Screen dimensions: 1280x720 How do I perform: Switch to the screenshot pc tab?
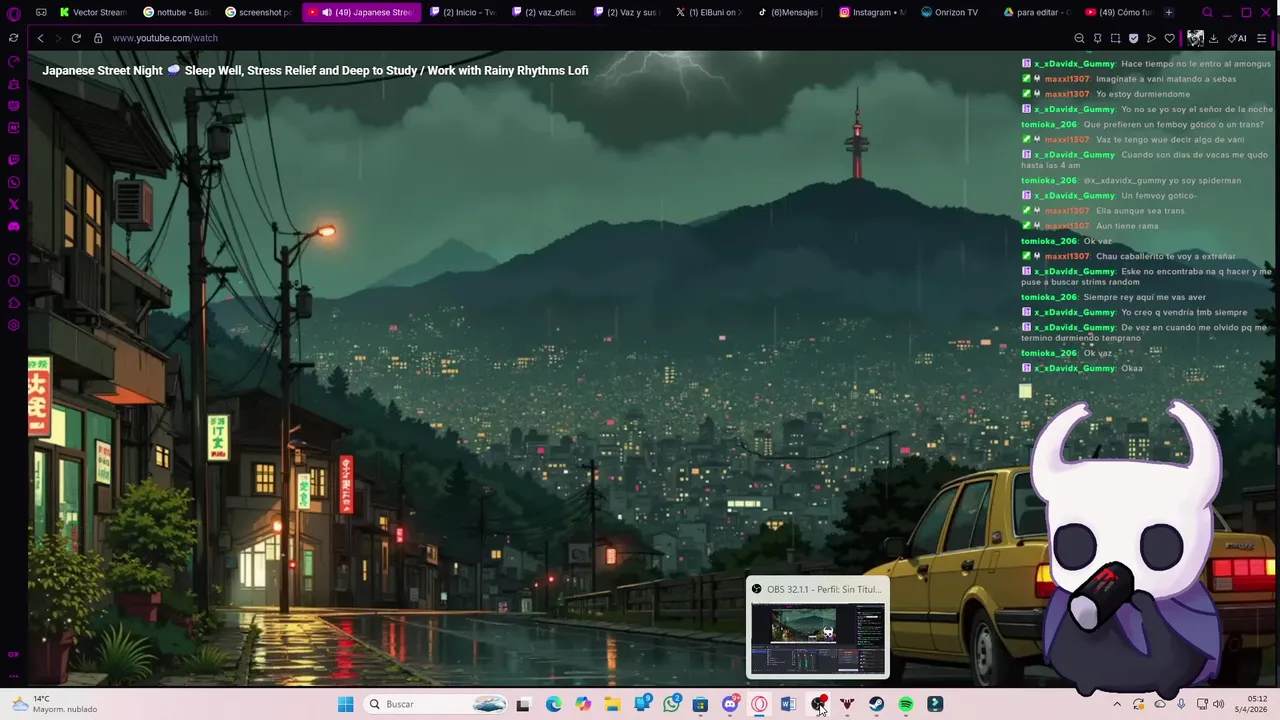coord(258,12)
